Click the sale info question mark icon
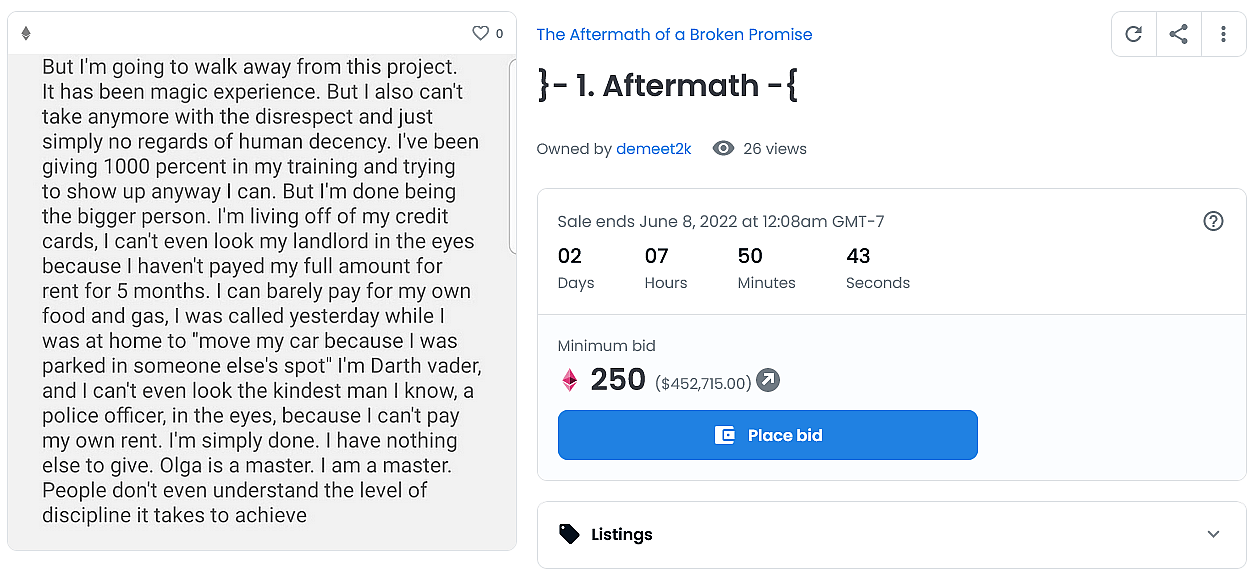The image size is (1259, 571). pos(1213,221)
